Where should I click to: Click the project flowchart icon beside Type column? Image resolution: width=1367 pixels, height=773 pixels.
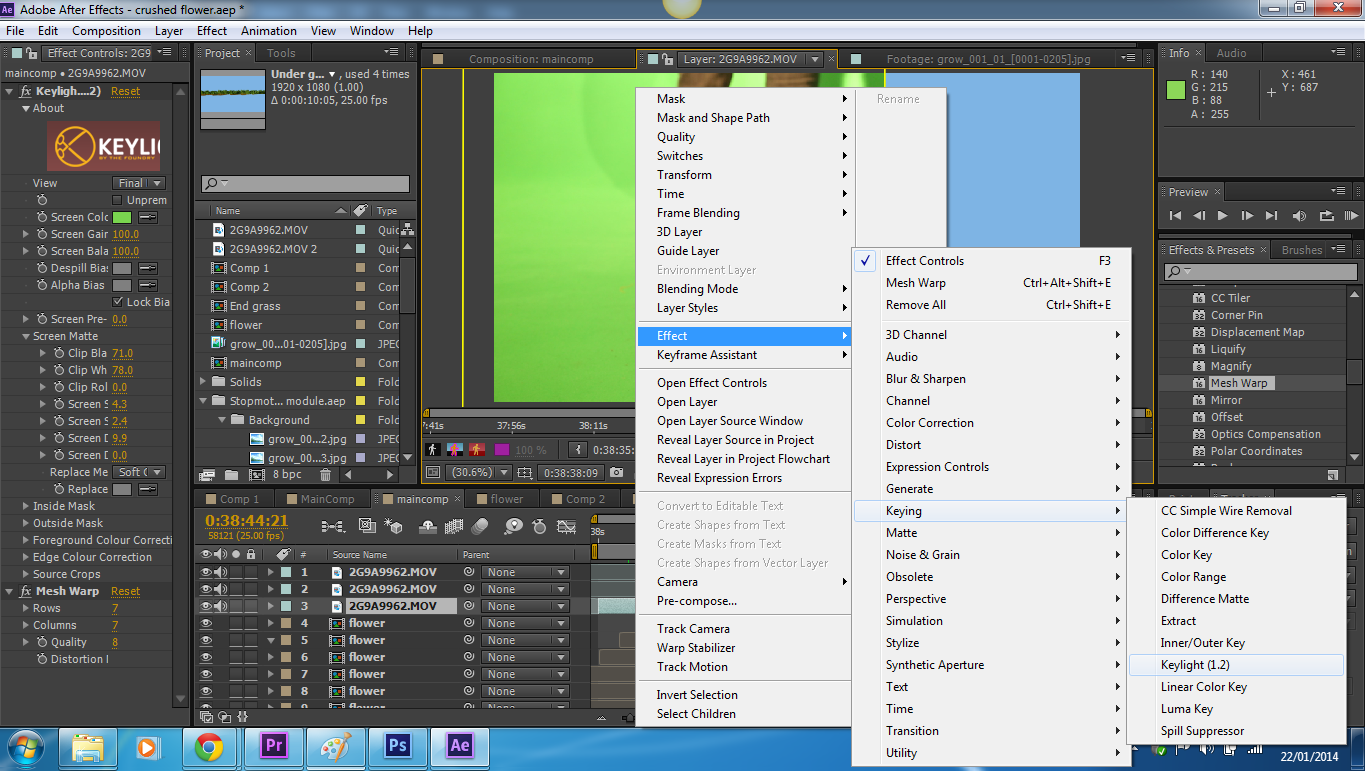point(407,229)
